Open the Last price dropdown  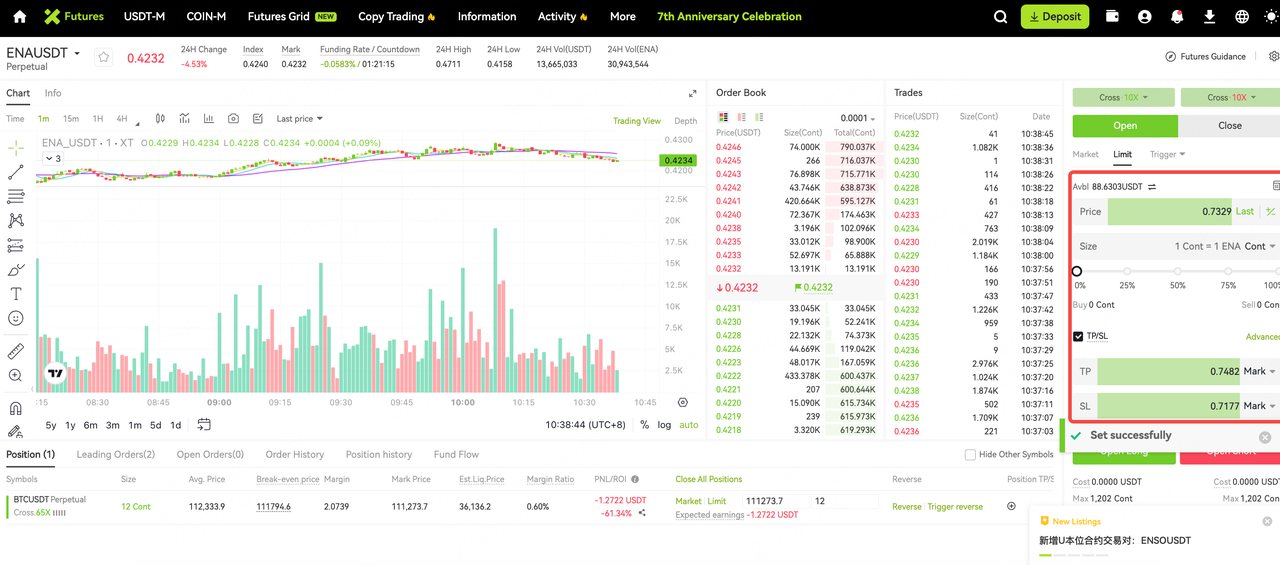[299, 119]
